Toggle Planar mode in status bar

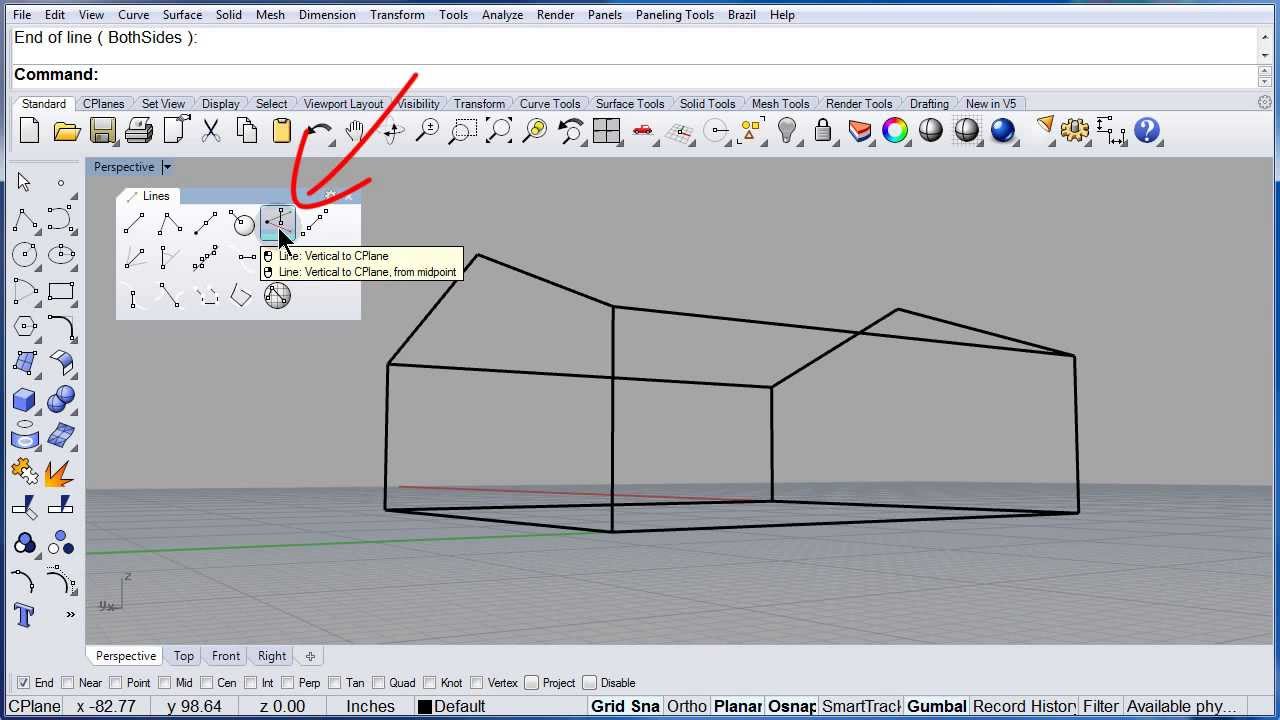coord(738,706)
